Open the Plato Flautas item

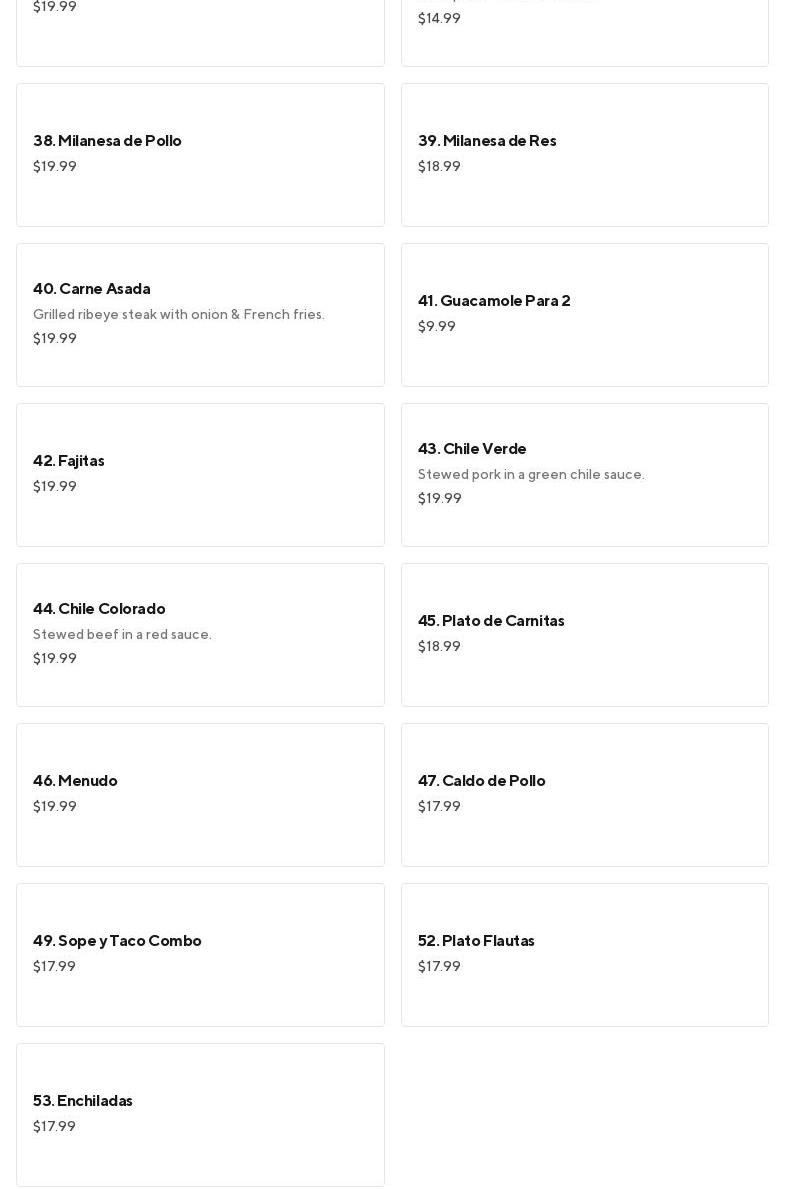(476, 941)
